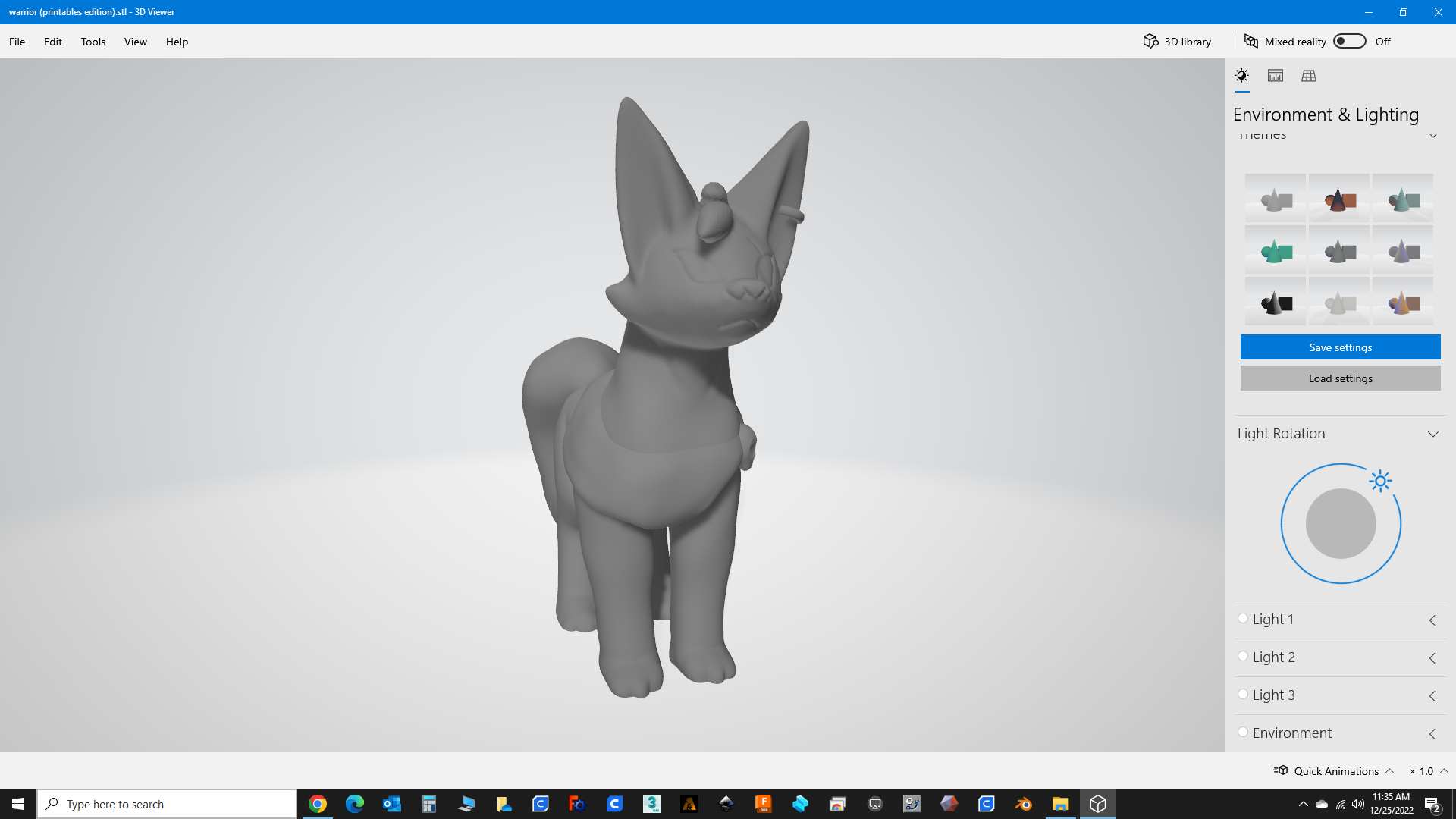Select the orange and purple gradient theme
Image resolution: width=1456 pixels, height=819 pixels.
1403,302
